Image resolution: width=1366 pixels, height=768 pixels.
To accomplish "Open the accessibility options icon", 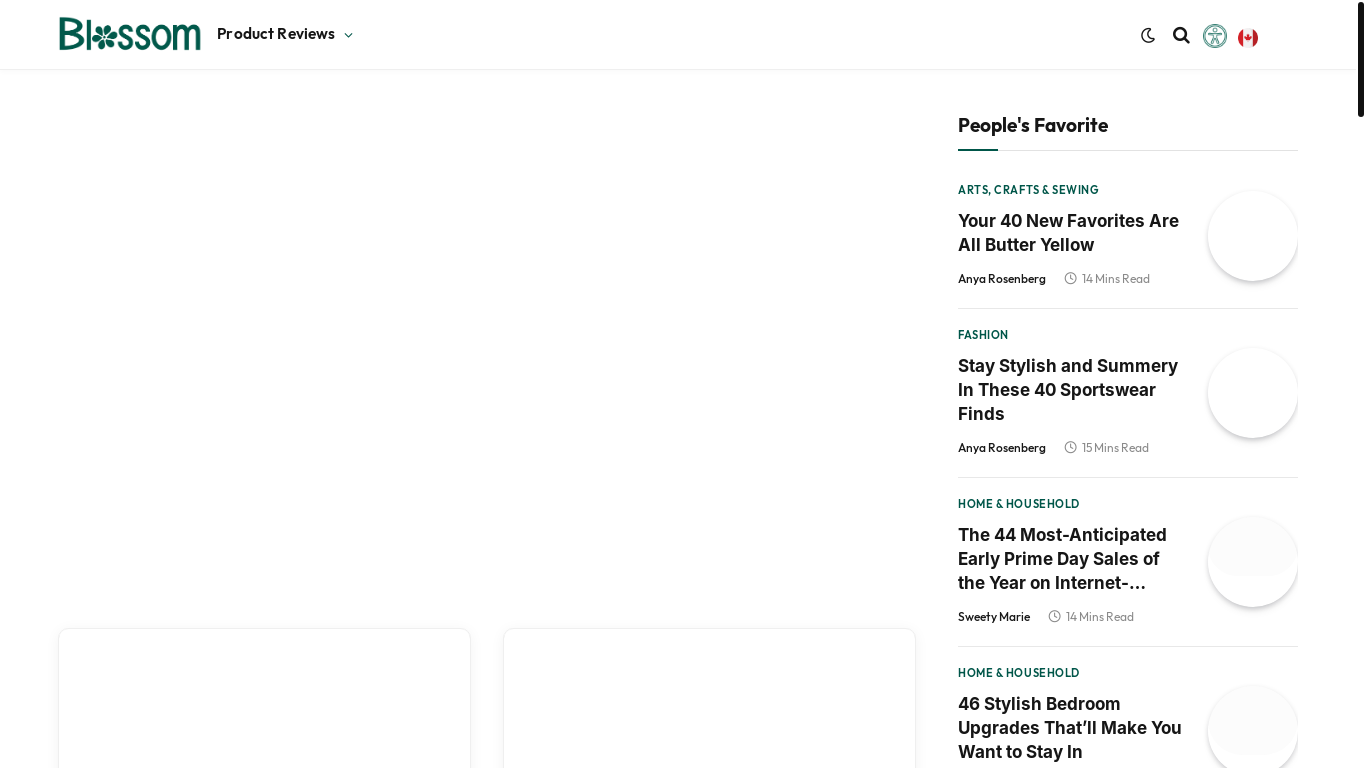I will tap(1215, 36).
